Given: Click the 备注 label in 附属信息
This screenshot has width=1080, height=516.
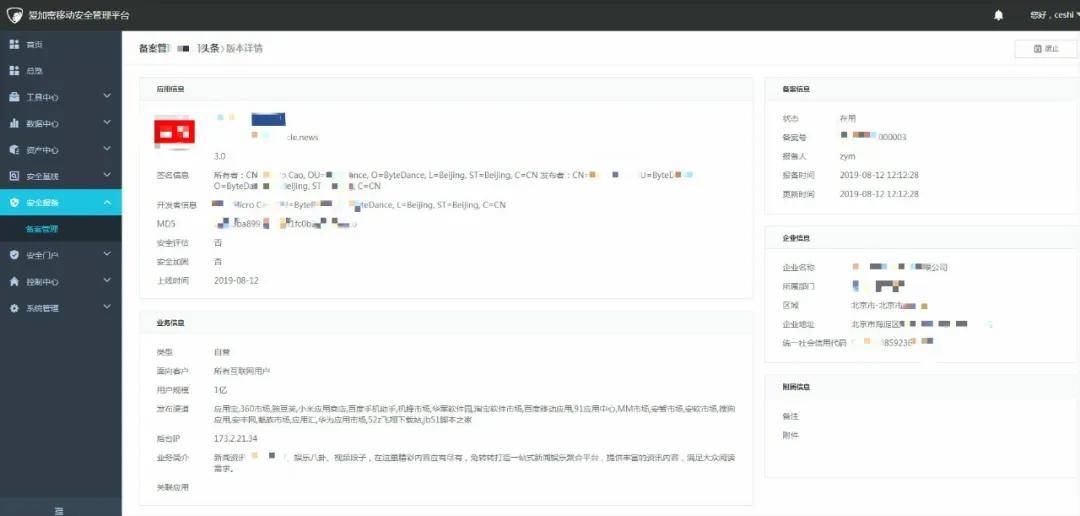Looking at the screenshot, I should (790, 417).
